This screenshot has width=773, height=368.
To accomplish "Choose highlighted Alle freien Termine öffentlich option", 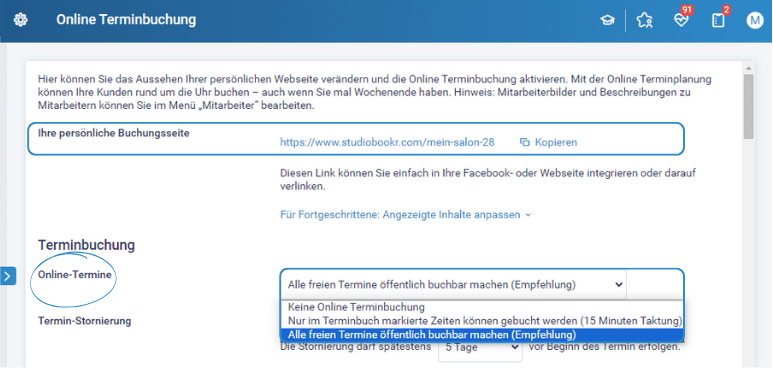I will pyautogui.click(x=482, y=334).
